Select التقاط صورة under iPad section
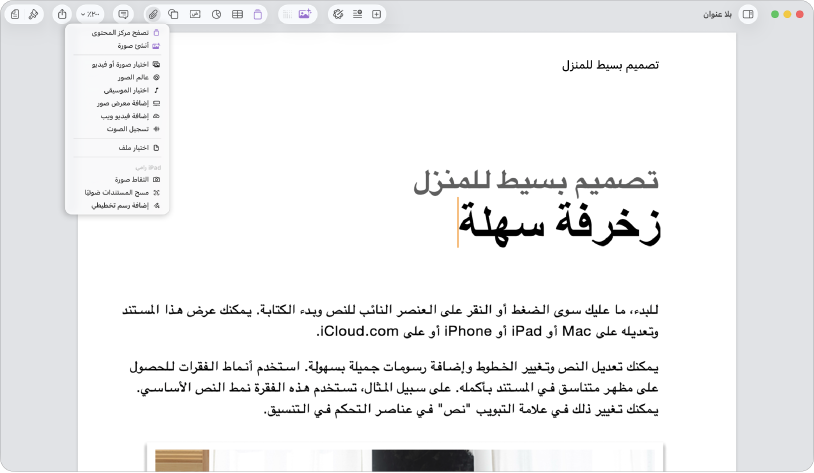 pos(117,180)
